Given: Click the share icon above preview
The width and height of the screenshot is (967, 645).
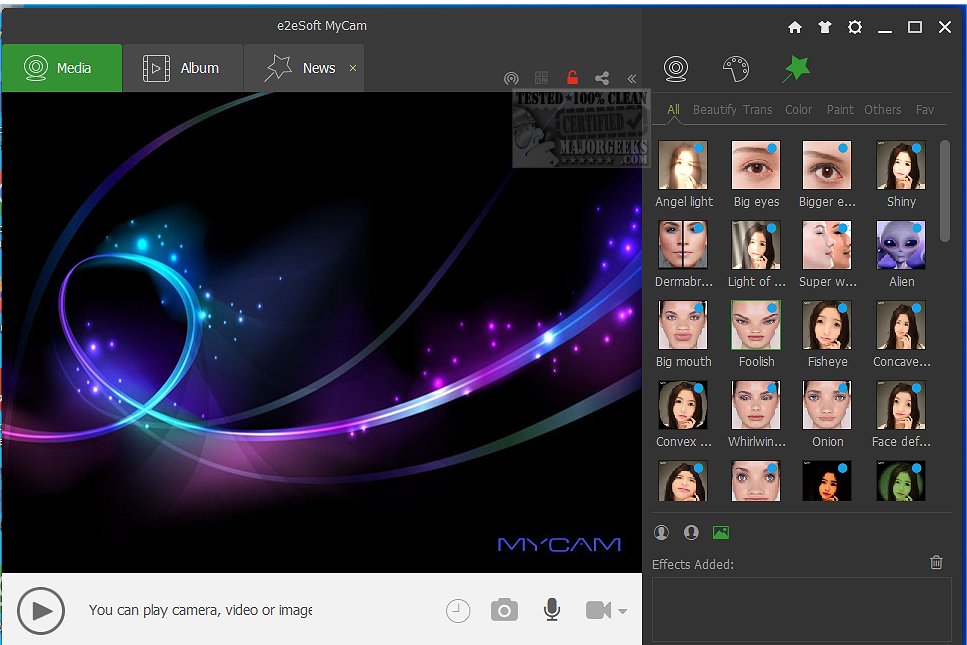Looking at the screenshot, I should click(602, 78).
